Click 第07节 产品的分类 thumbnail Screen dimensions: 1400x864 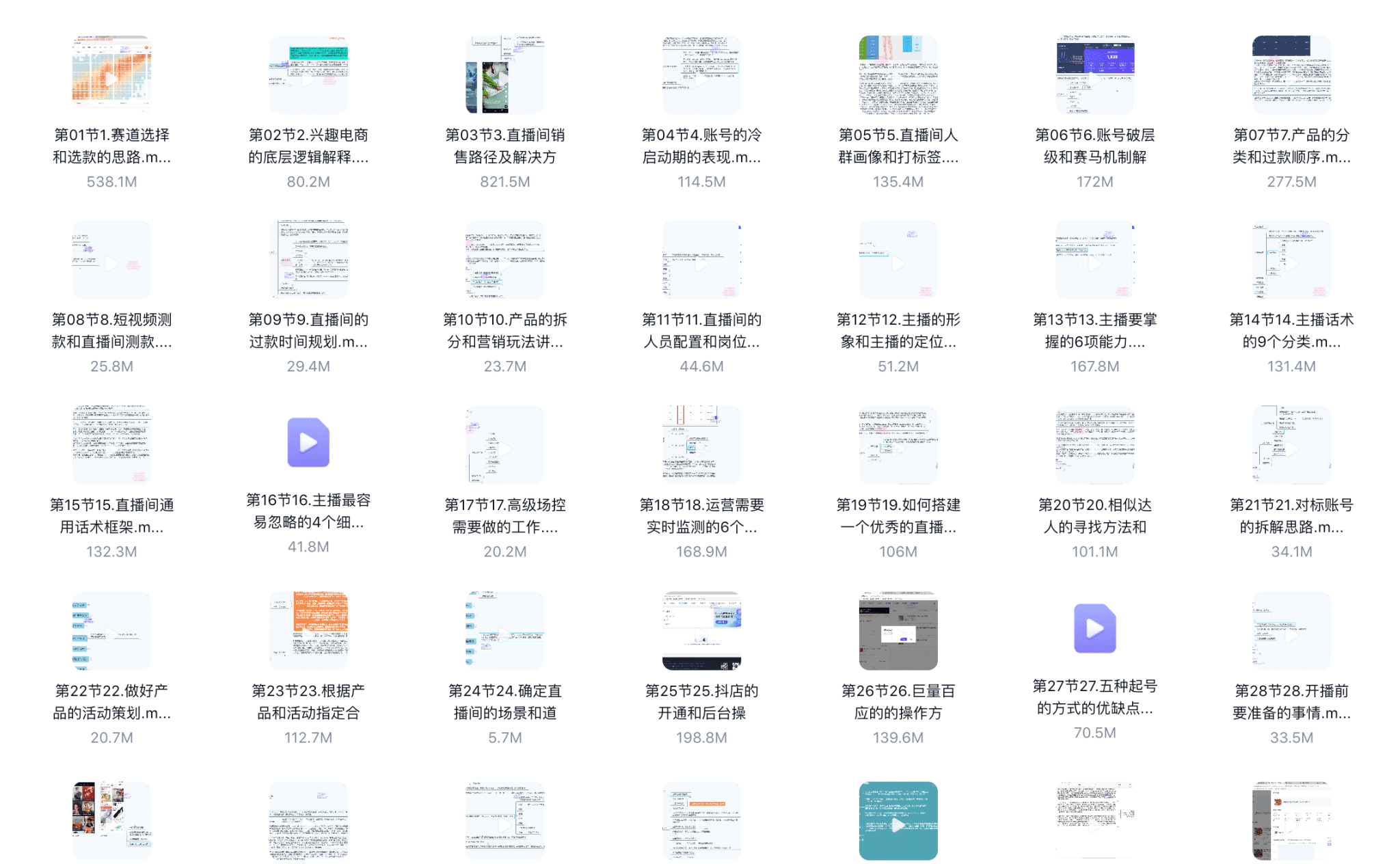click(1291, 75)
